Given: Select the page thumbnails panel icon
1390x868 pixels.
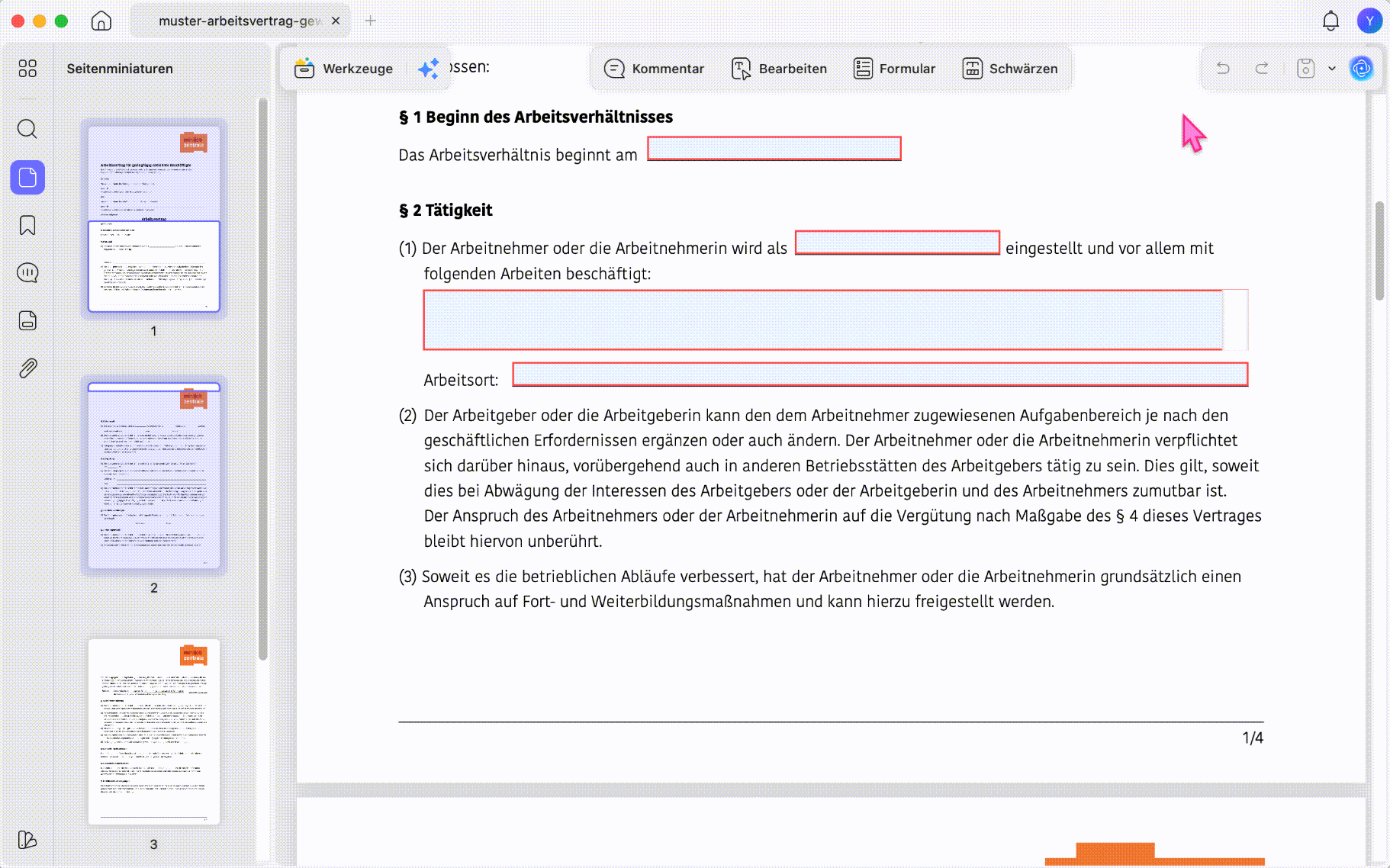Looking at the screenshot, I should (27, 178).
